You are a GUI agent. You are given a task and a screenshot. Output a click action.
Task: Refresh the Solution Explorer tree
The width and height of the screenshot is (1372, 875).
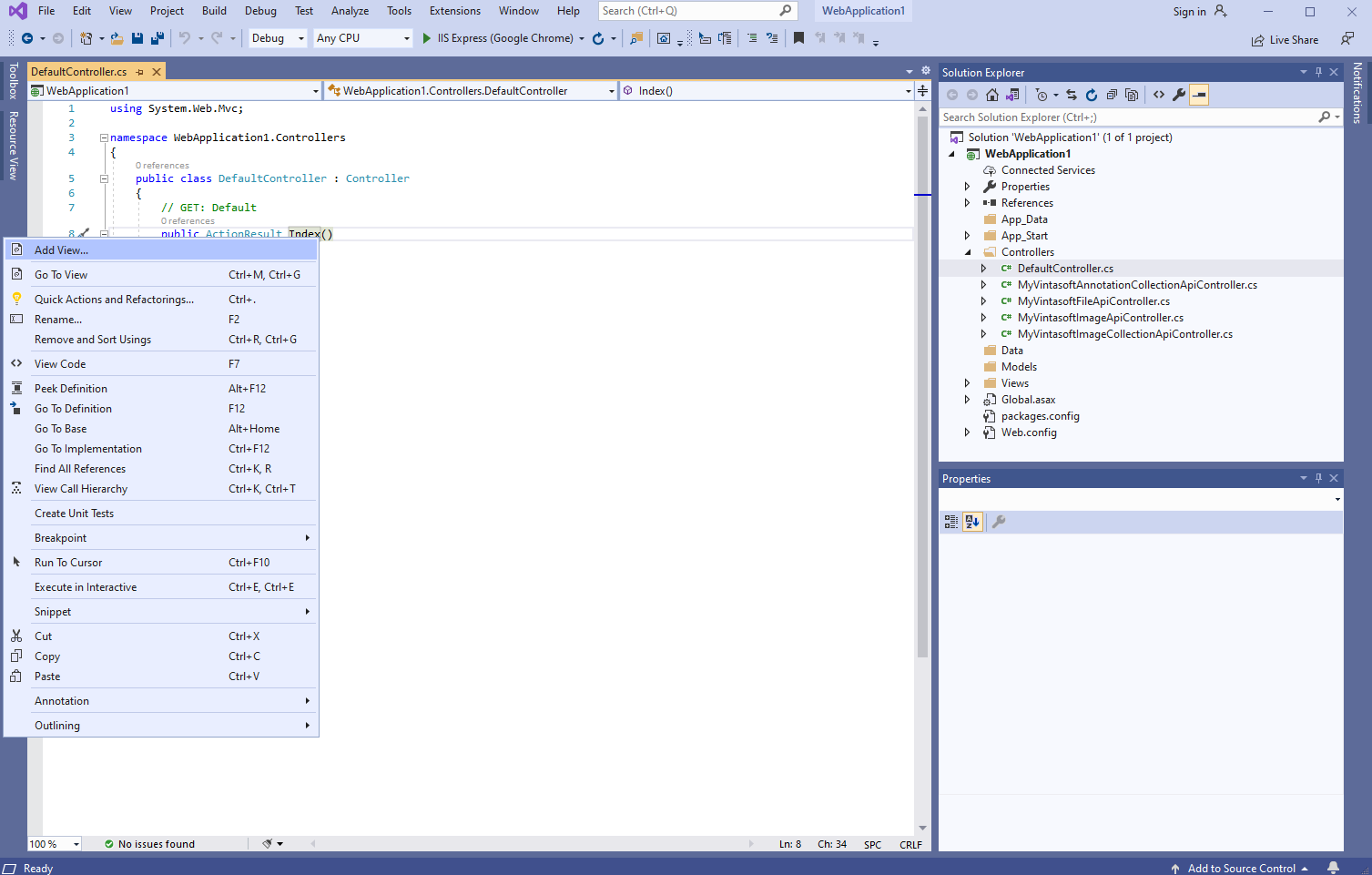(x=1092, y=95)
